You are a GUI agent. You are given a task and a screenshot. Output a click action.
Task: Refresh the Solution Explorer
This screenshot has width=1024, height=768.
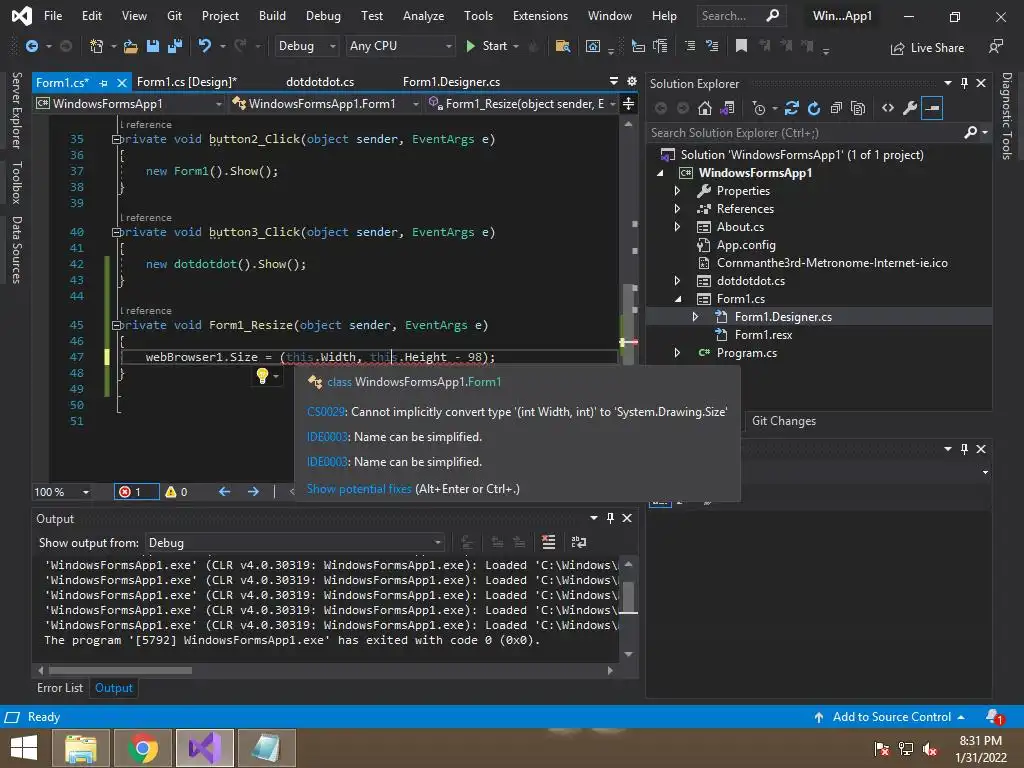tap(814, 108)
